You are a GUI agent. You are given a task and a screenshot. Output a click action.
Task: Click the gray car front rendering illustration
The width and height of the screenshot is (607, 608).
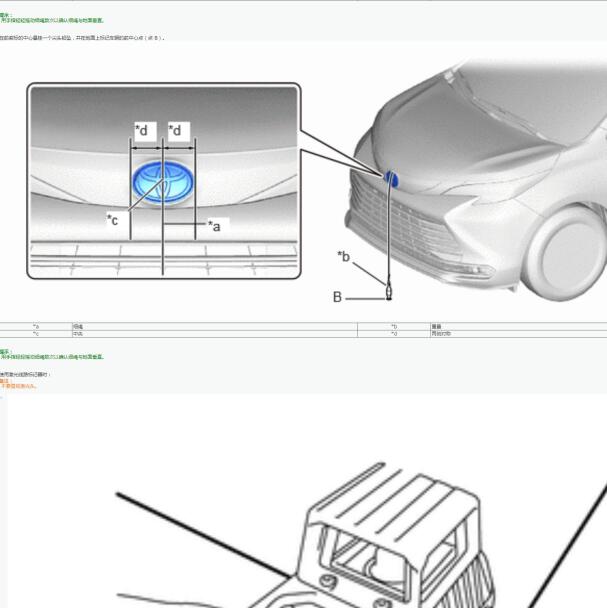[477, 180]
